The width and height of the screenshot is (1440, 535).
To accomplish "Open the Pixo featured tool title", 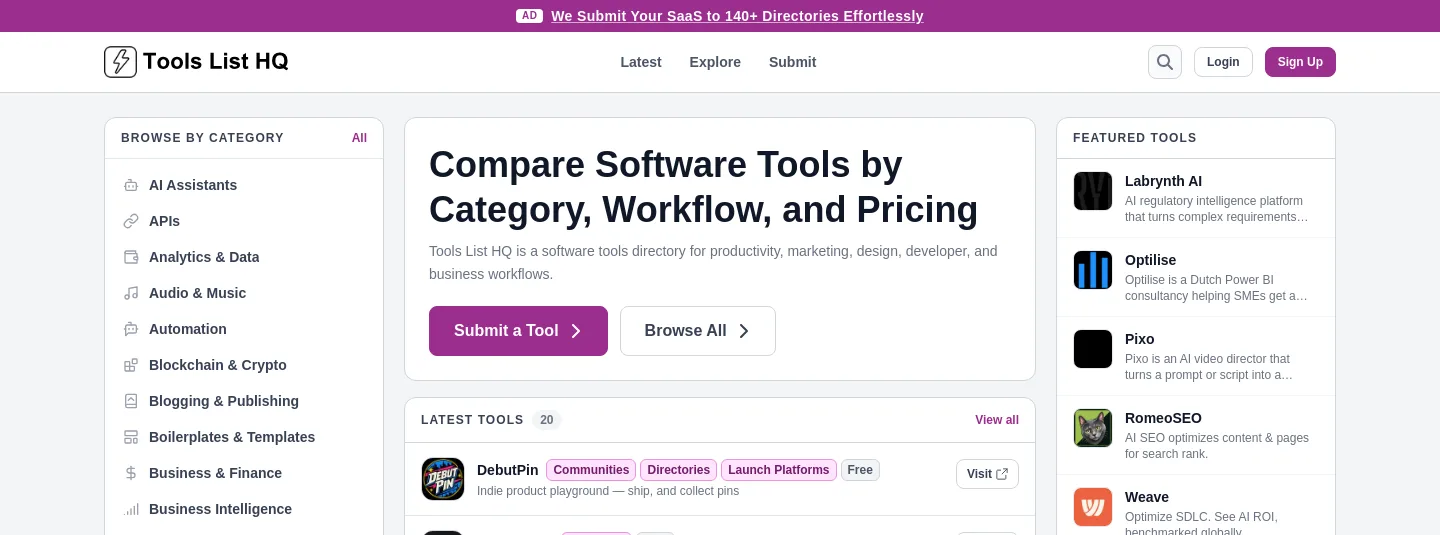I will (1140, 339).
